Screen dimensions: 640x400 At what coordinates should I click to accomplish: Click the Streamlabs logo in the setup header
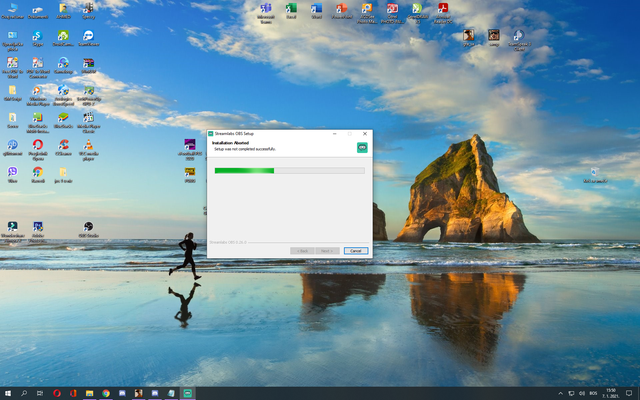tap(362, 147)
